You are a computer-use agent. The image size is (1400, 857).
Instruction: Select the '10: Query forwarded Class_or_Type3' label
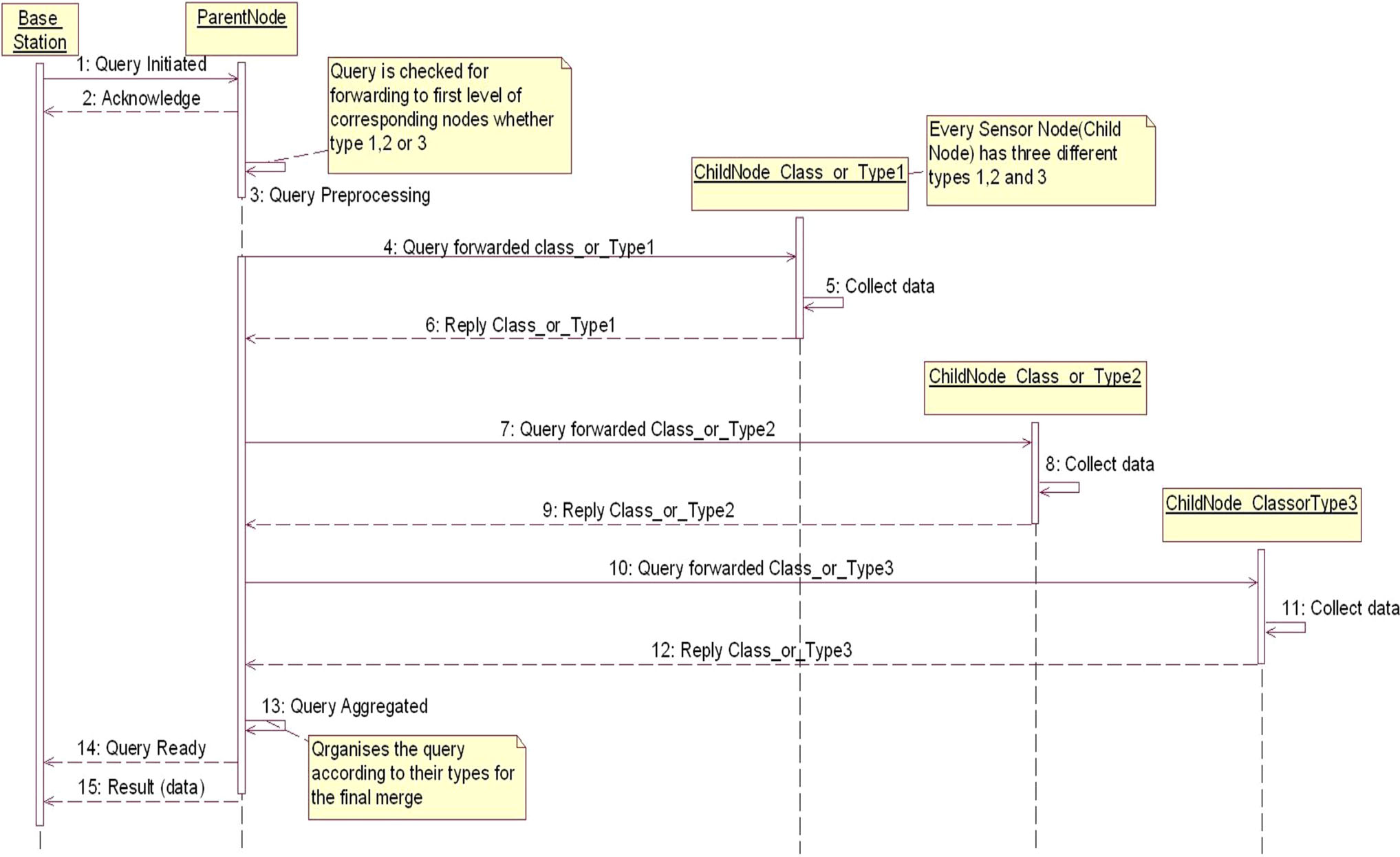[x=751, y=569]
